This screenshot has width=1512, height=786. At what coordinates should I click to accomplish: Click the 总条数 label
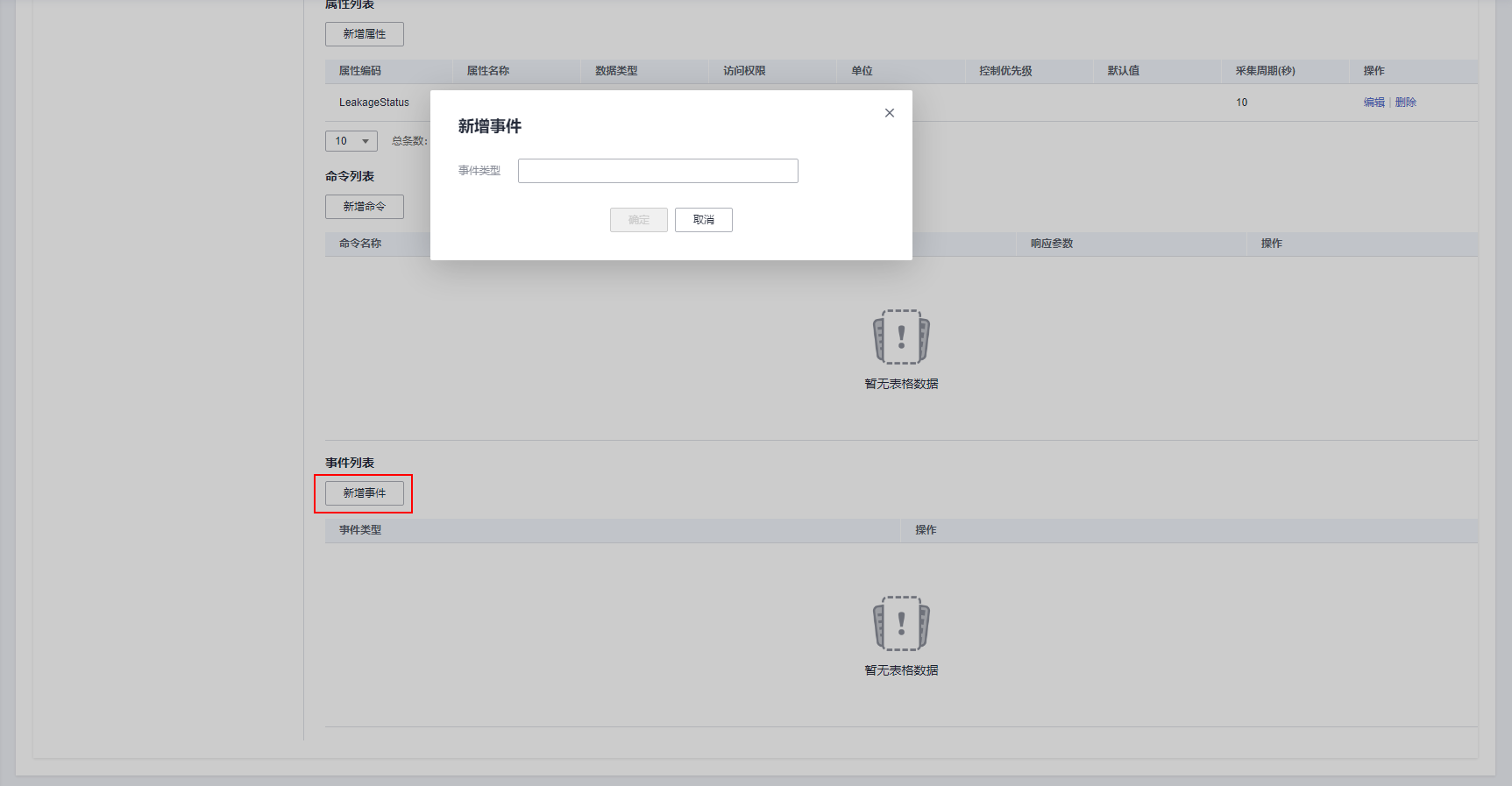409,141
